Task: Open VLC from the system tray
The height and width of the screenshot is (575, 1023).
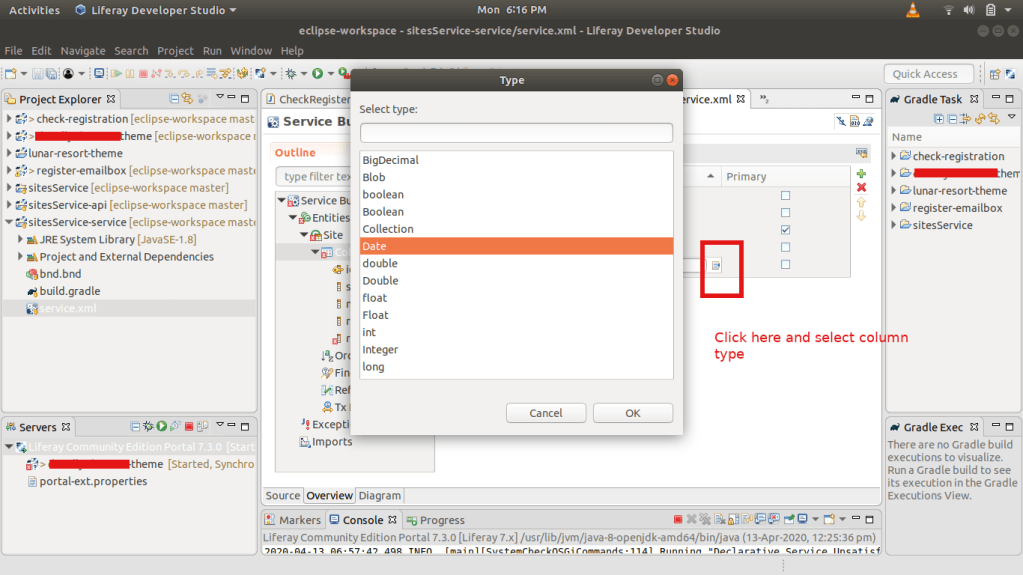Action: [913, 10]
